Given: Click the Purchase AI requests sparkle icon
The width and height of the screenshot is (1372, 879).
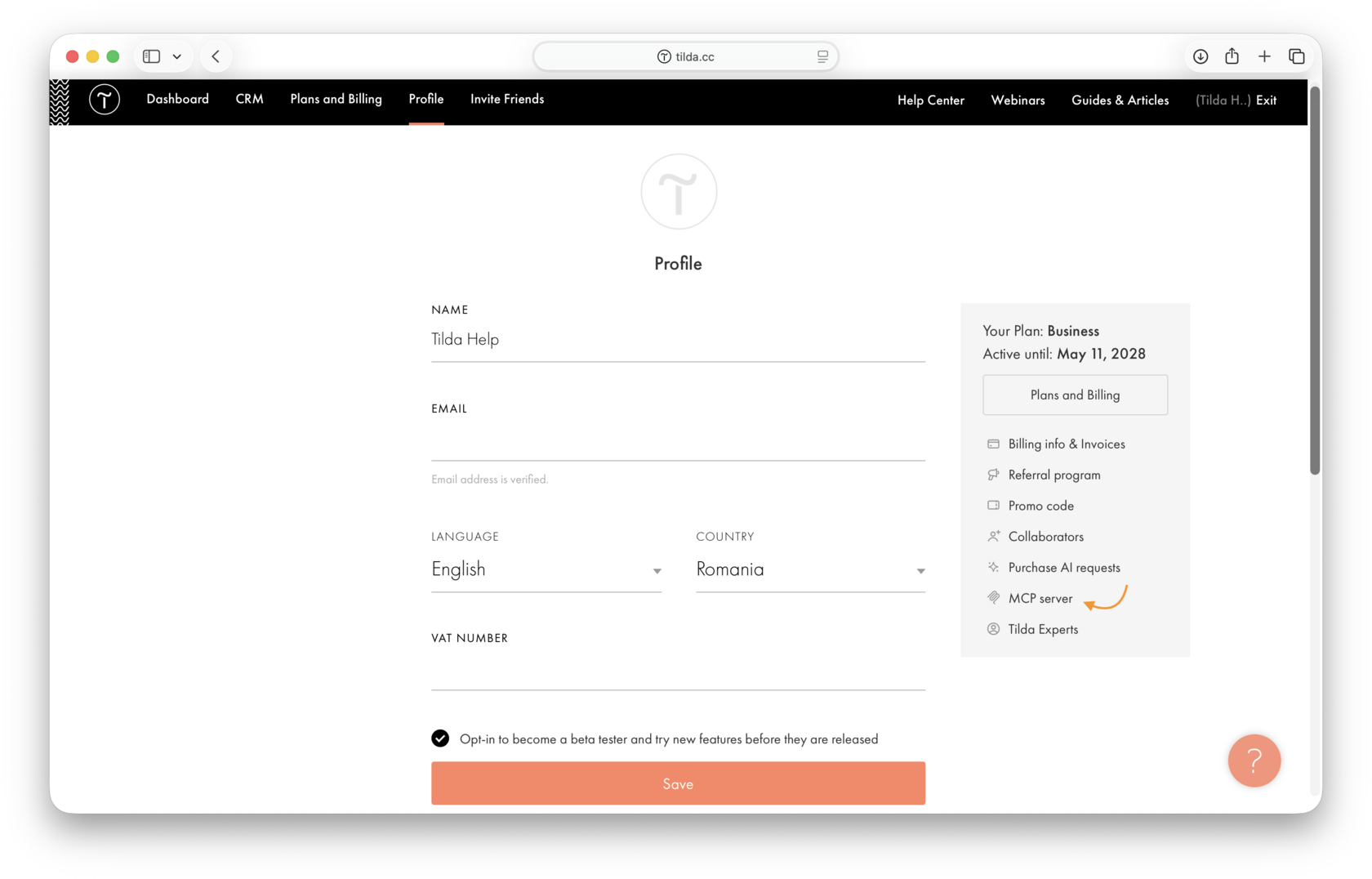Looking at the screenshot, I should pos(993,567).
